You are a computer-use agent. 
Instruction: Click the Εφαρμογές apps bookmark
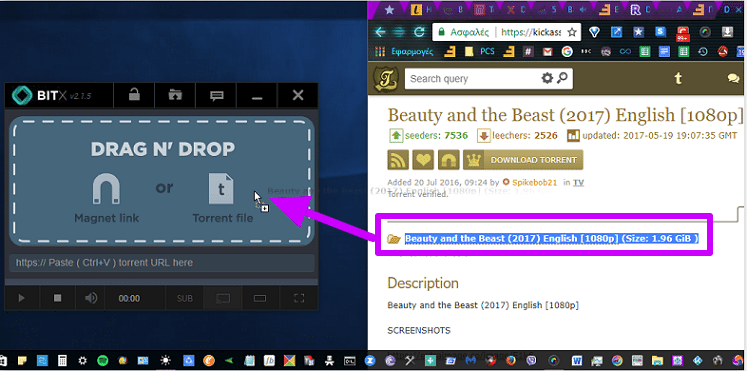[406, 51]
